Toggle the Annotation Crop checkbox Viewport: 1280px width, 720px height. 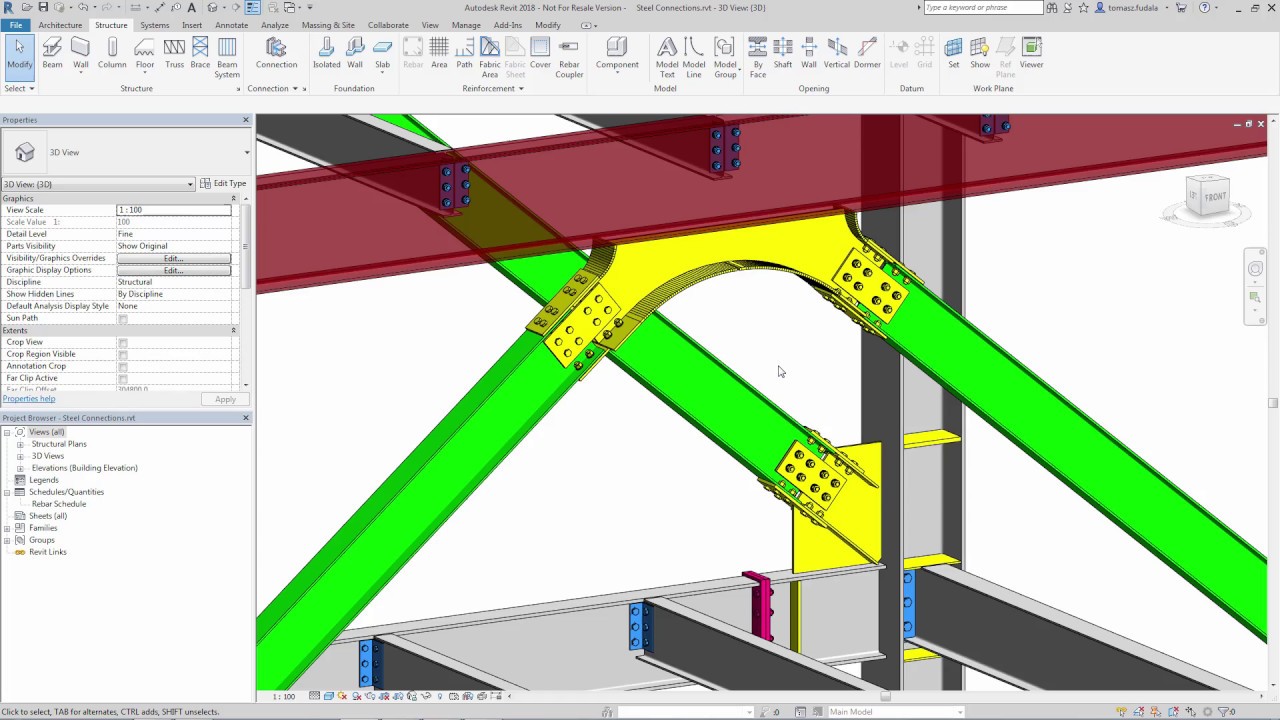point(122,366)
